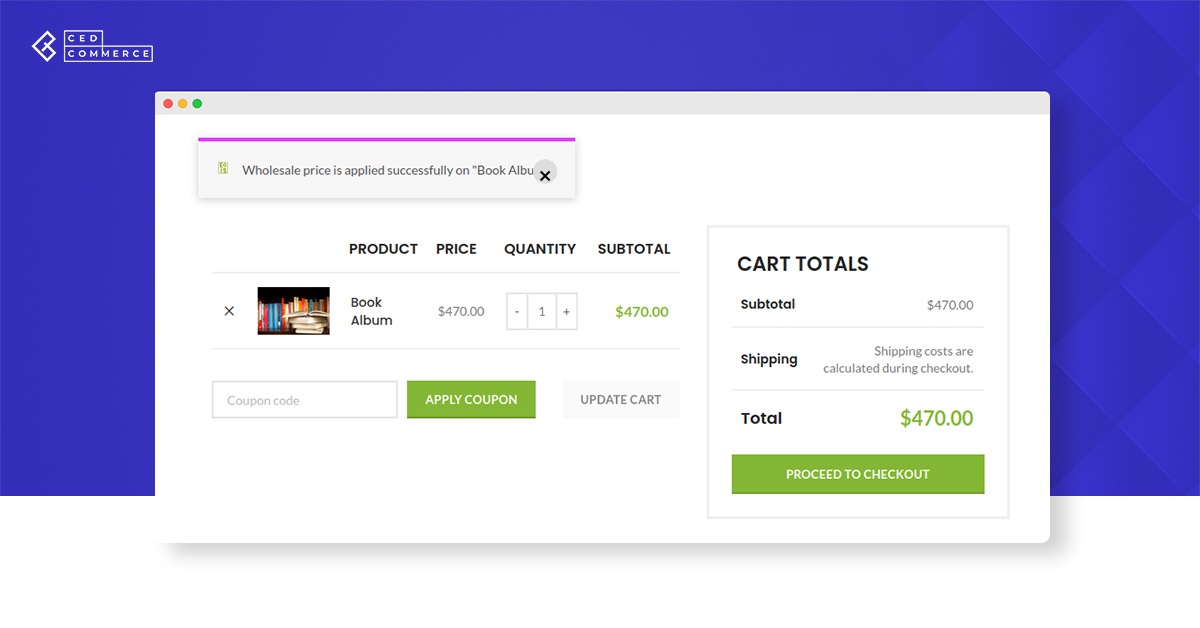This screenshot has width=1200, height=628.
Task: Click the yellow minimize window dot
Action: [183, 104]
